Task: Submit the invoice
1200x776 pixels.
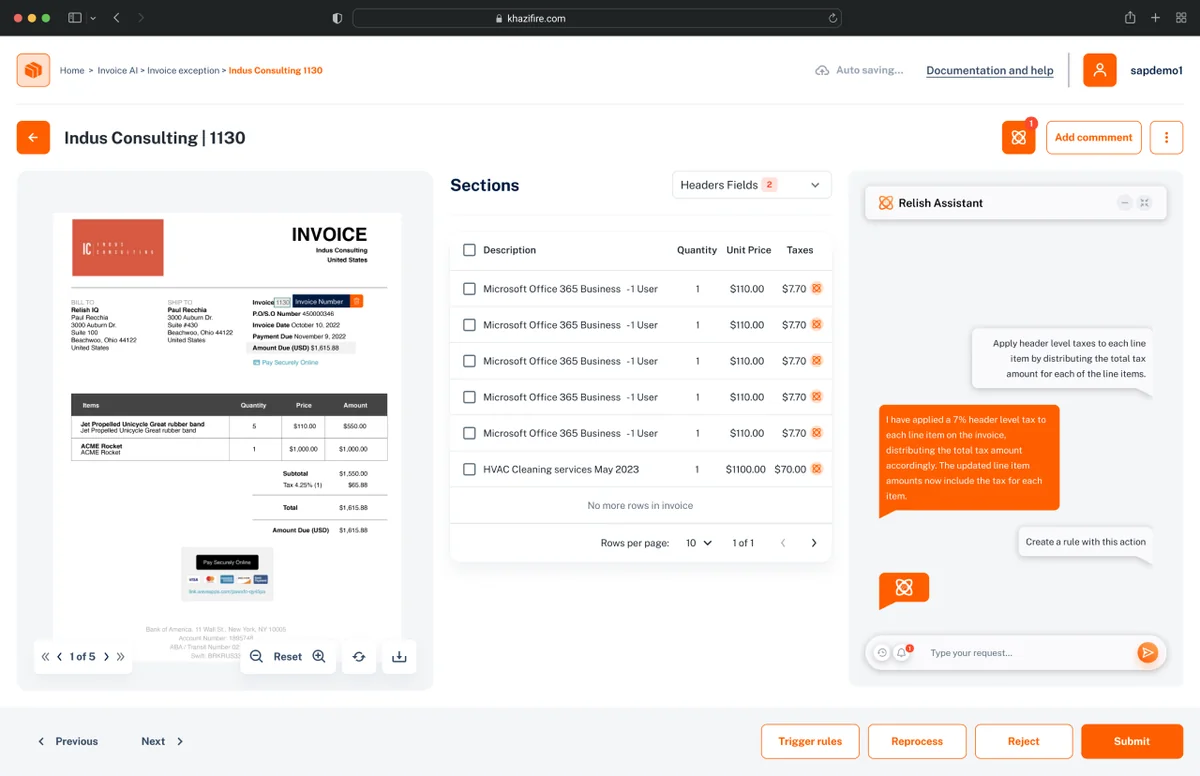Action: (1132, 741)
